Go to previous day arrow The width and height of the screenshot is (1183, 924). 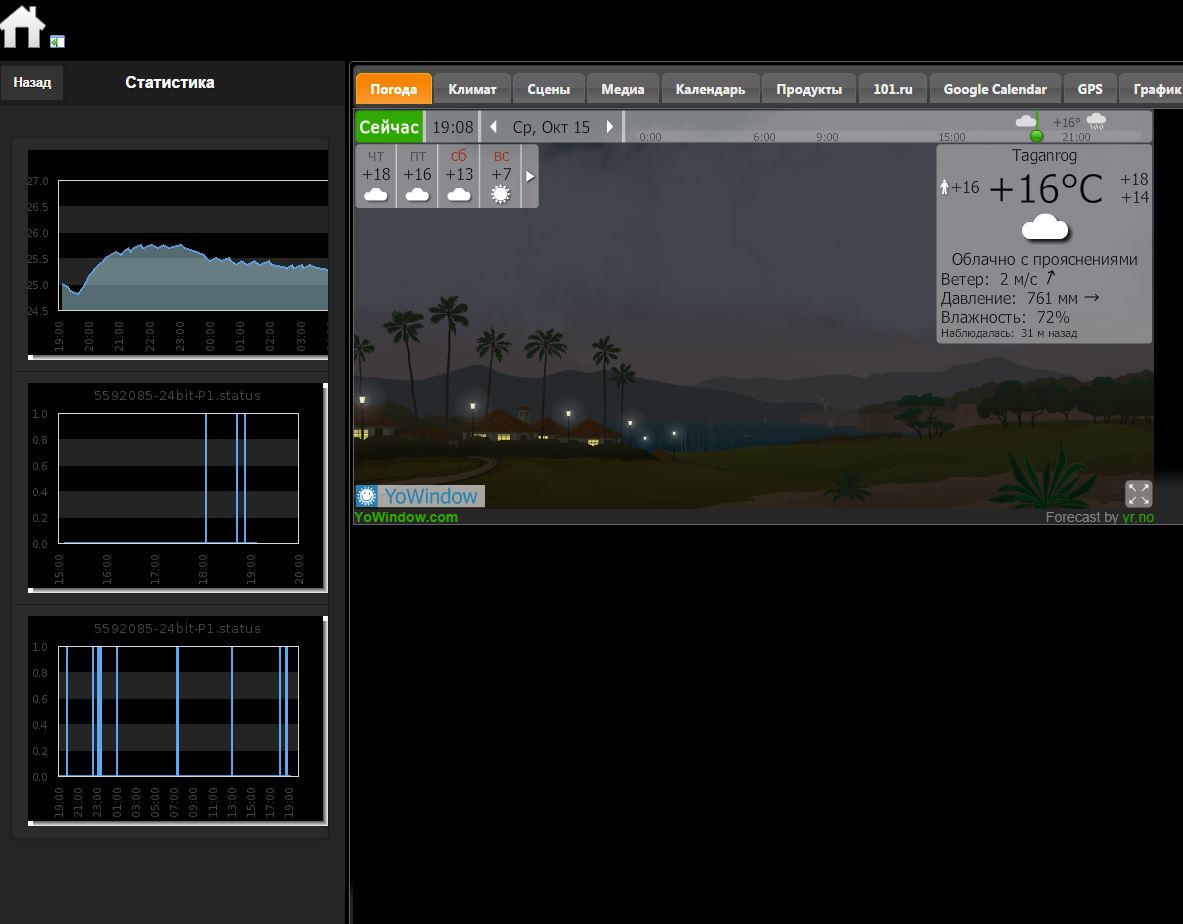(x=493, y=127)
